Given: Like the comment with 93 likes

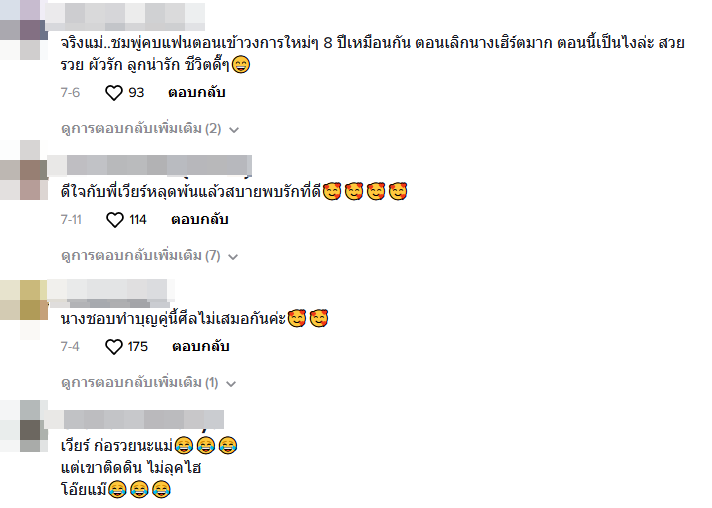Looking at the screenshot, I should [114, 93].
